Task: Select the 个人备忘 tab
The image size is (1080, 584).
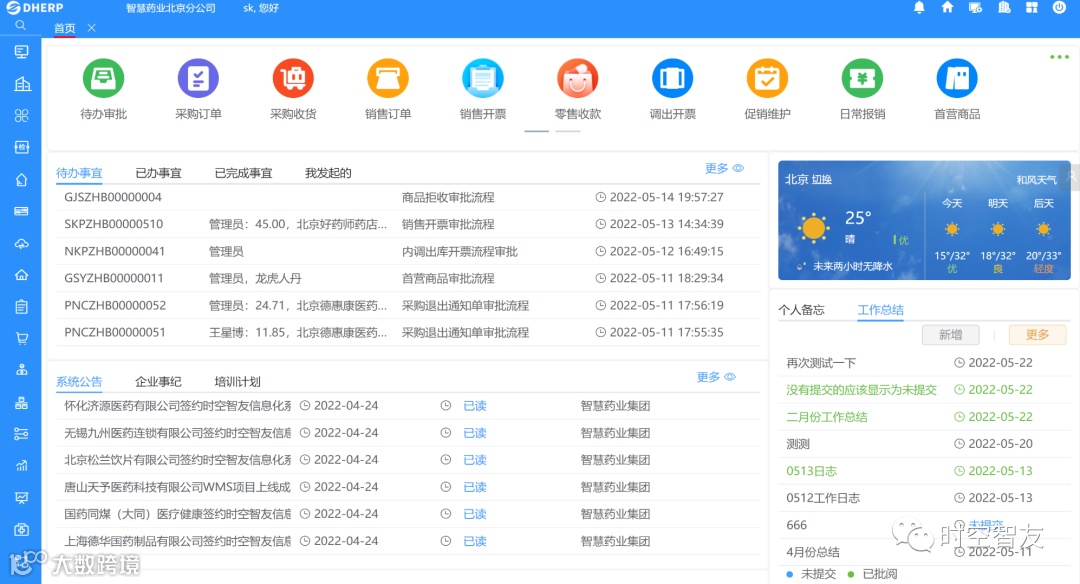Action: pos(801,310)
